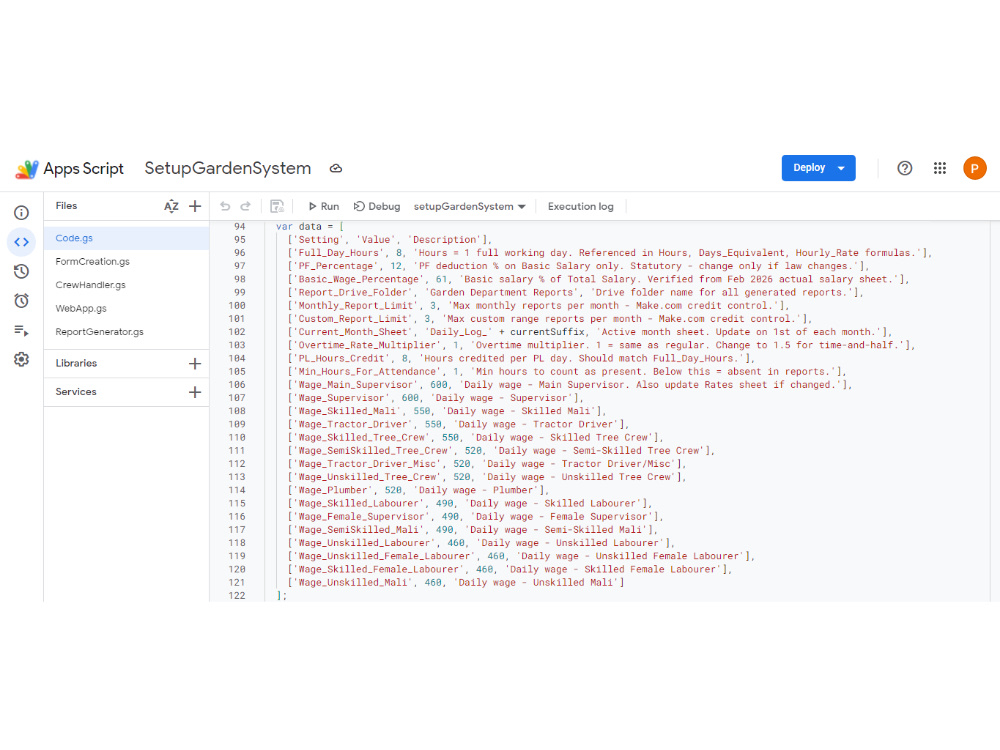Click 'Wage_Skilled_Mali' on line 108

[x=347, y=411]
